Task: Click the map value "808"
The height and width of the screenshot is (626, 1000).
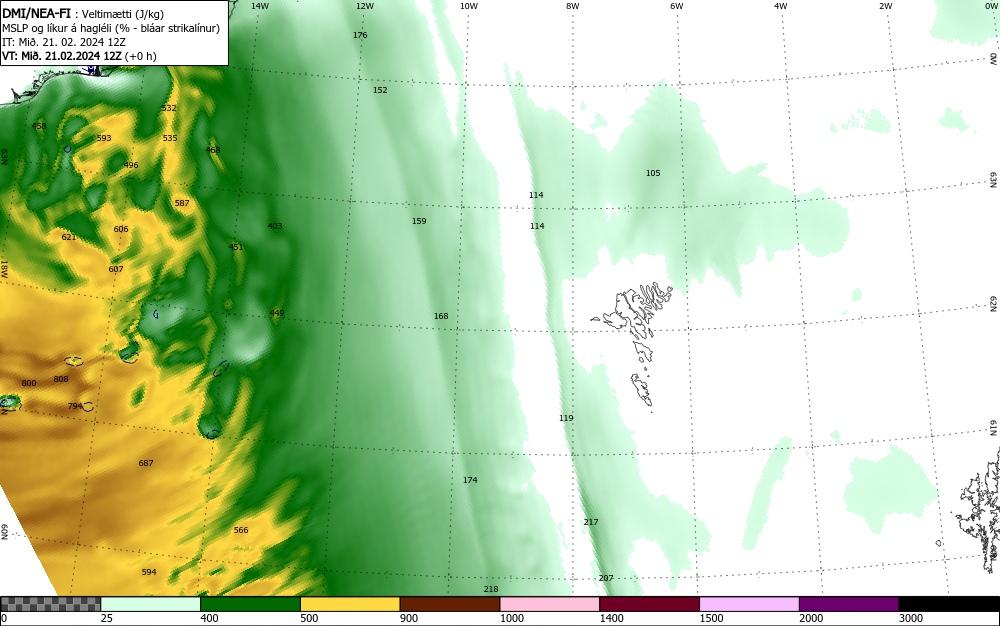Action: pos(61,379)
